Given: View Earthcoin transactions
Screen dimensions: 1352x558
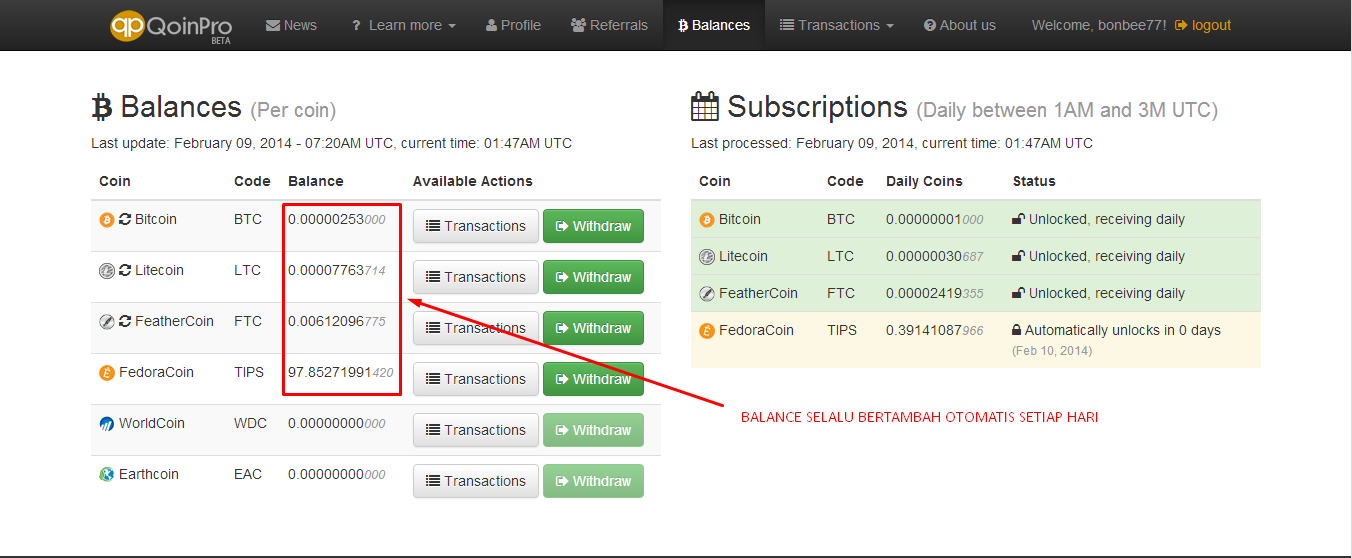Looking at the screenshot, I should coord(476,481).
